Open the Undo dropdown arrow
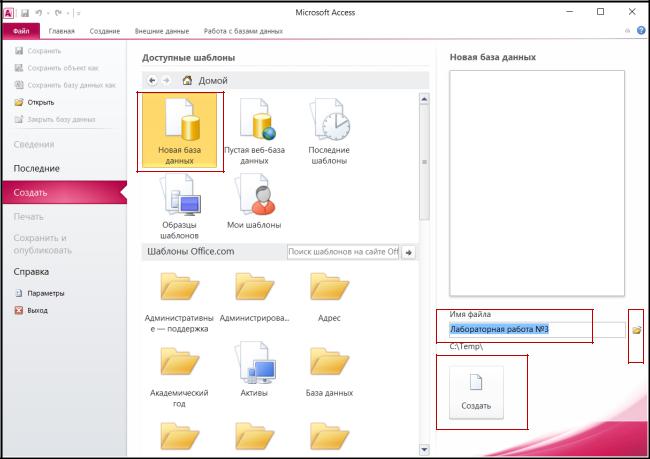The height and width of the screenshot is (459, 650). (48, 13)
